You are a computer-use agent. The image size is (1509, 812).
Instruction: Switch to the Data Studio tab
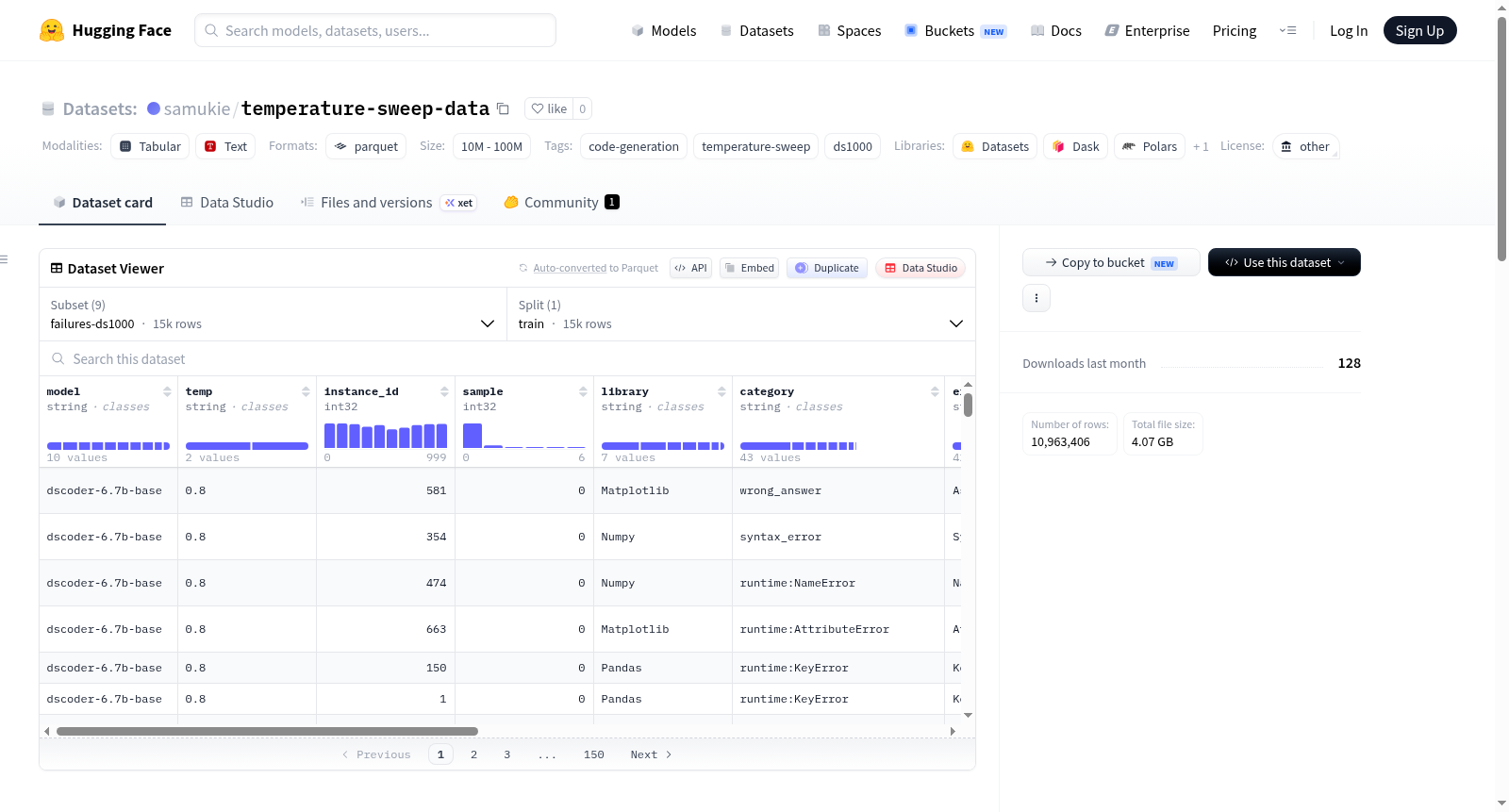[227, 203]
